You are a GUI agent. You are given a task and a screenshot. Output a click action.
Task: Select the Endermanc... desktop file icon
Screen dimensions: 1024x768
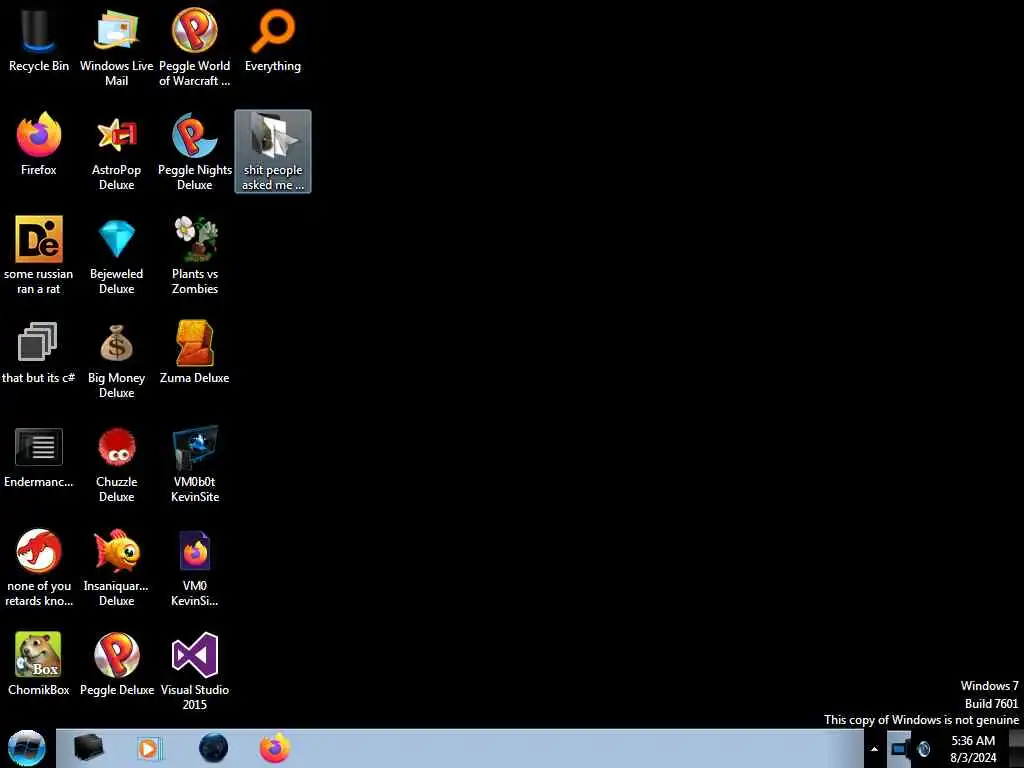point(39,447)
